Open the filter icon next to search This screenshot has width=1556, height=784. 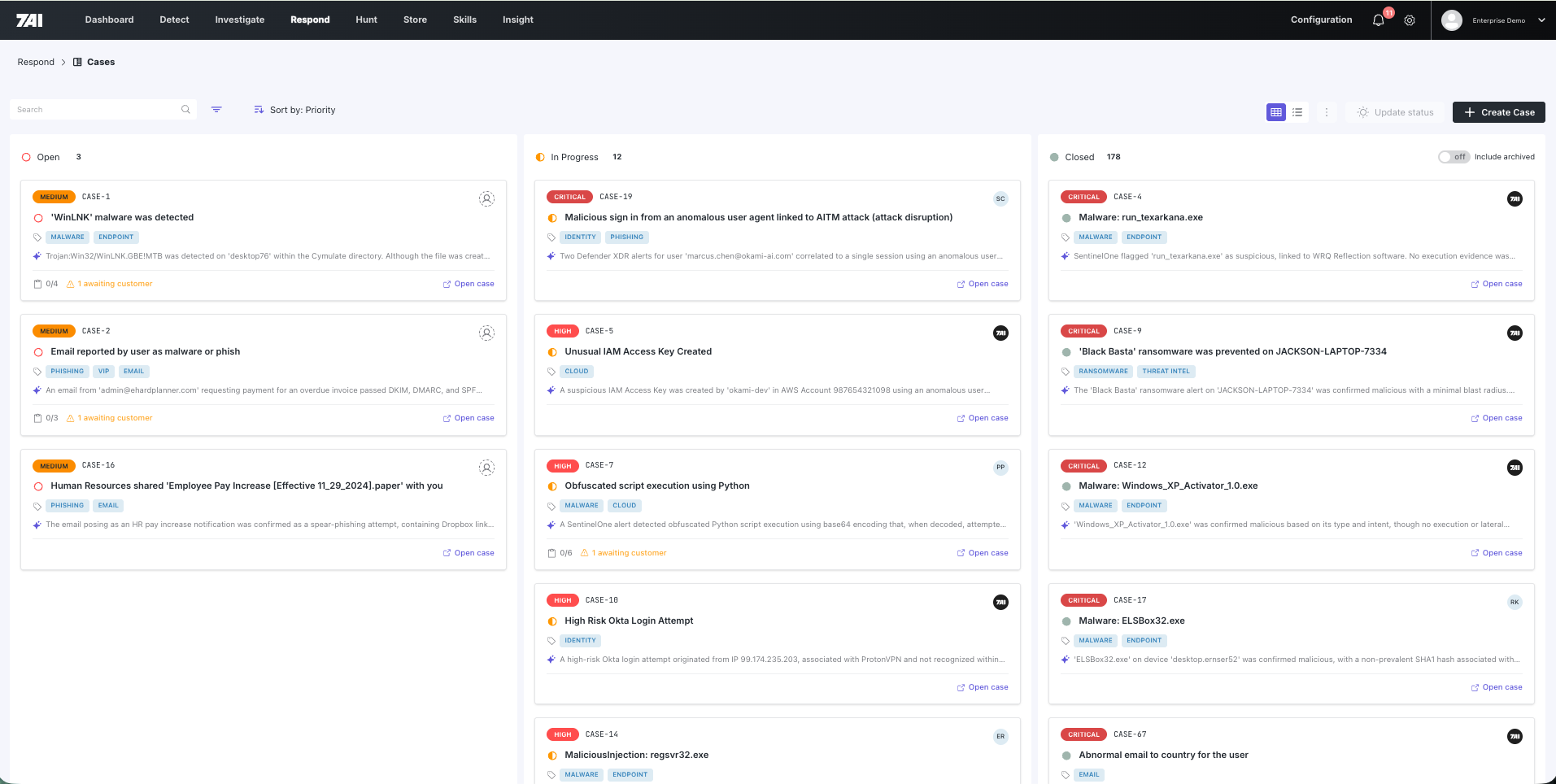216,110
